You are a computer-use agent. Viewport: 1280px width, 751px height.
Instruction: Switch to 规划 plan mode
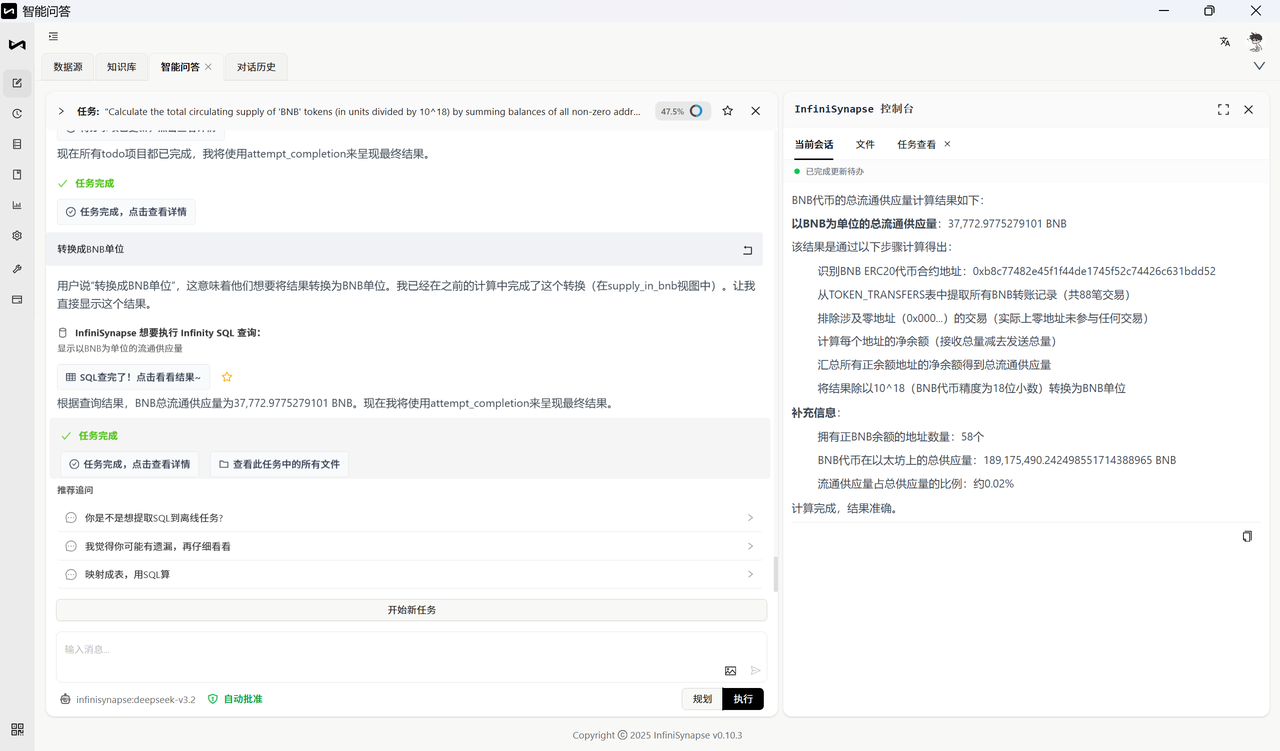(702, 699)
